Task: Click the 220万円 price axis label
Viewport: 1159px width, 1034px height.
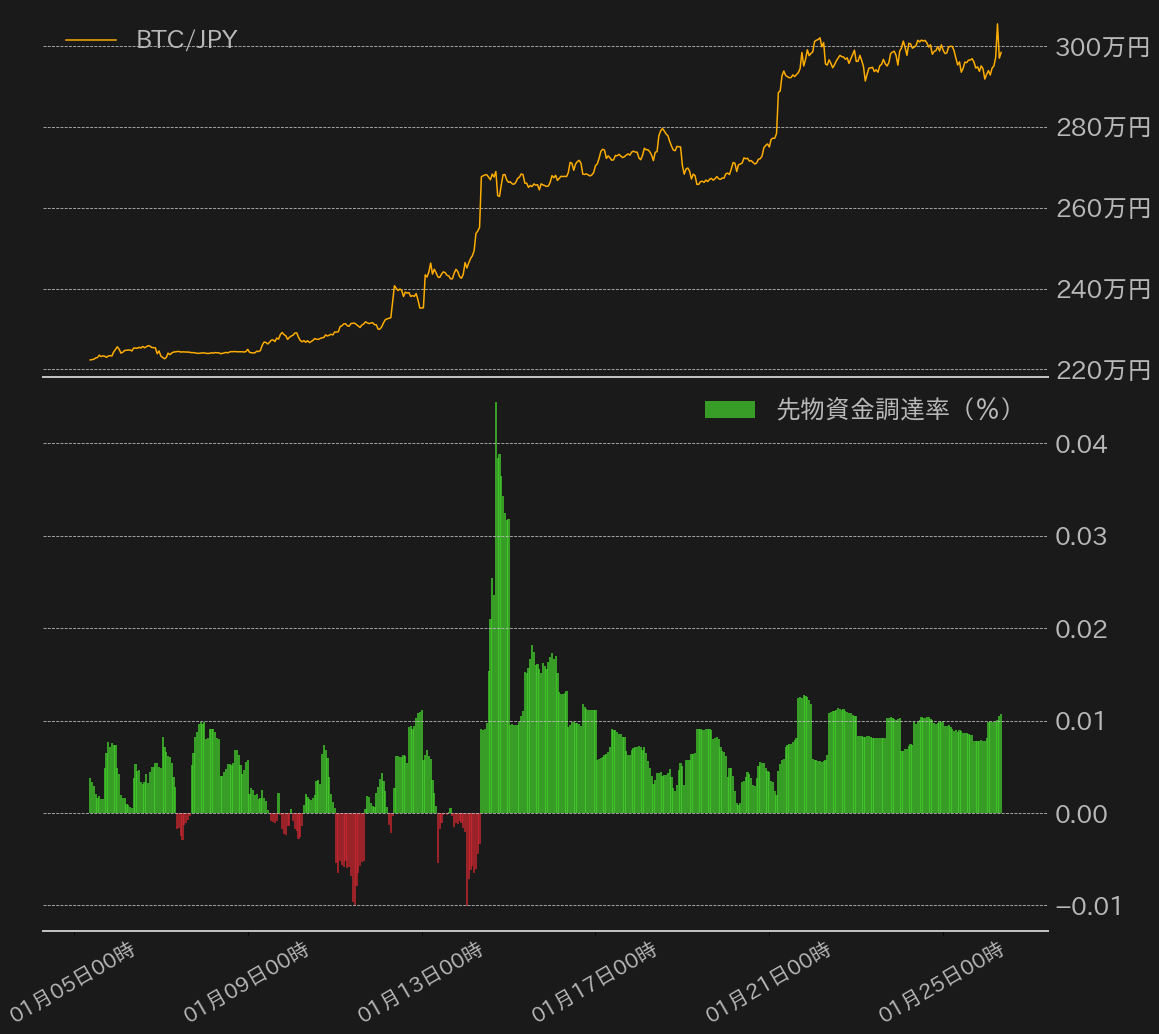Action: pyautogui.click(x=1102, y=370)
